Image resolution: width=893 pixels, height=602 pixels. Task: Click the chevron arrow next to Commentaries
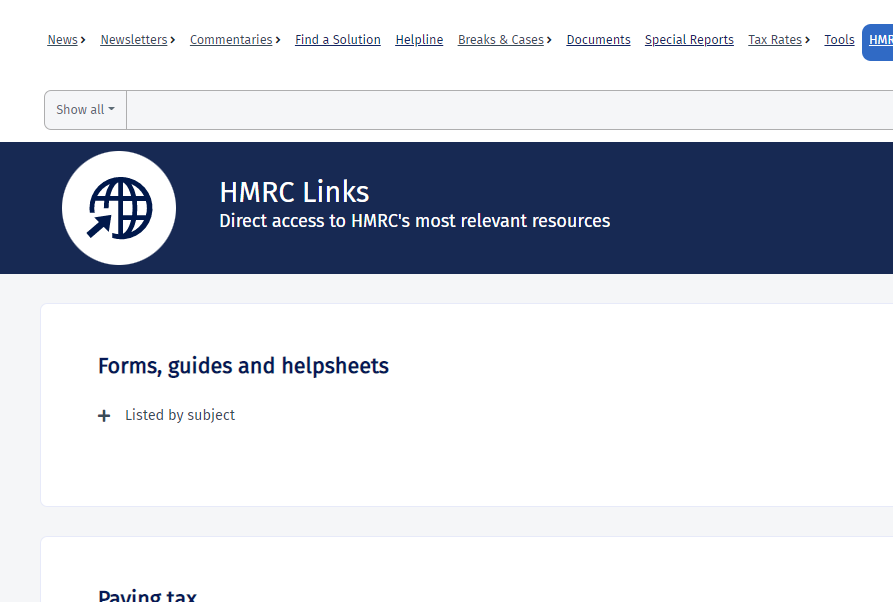click(x=278, y=40)
